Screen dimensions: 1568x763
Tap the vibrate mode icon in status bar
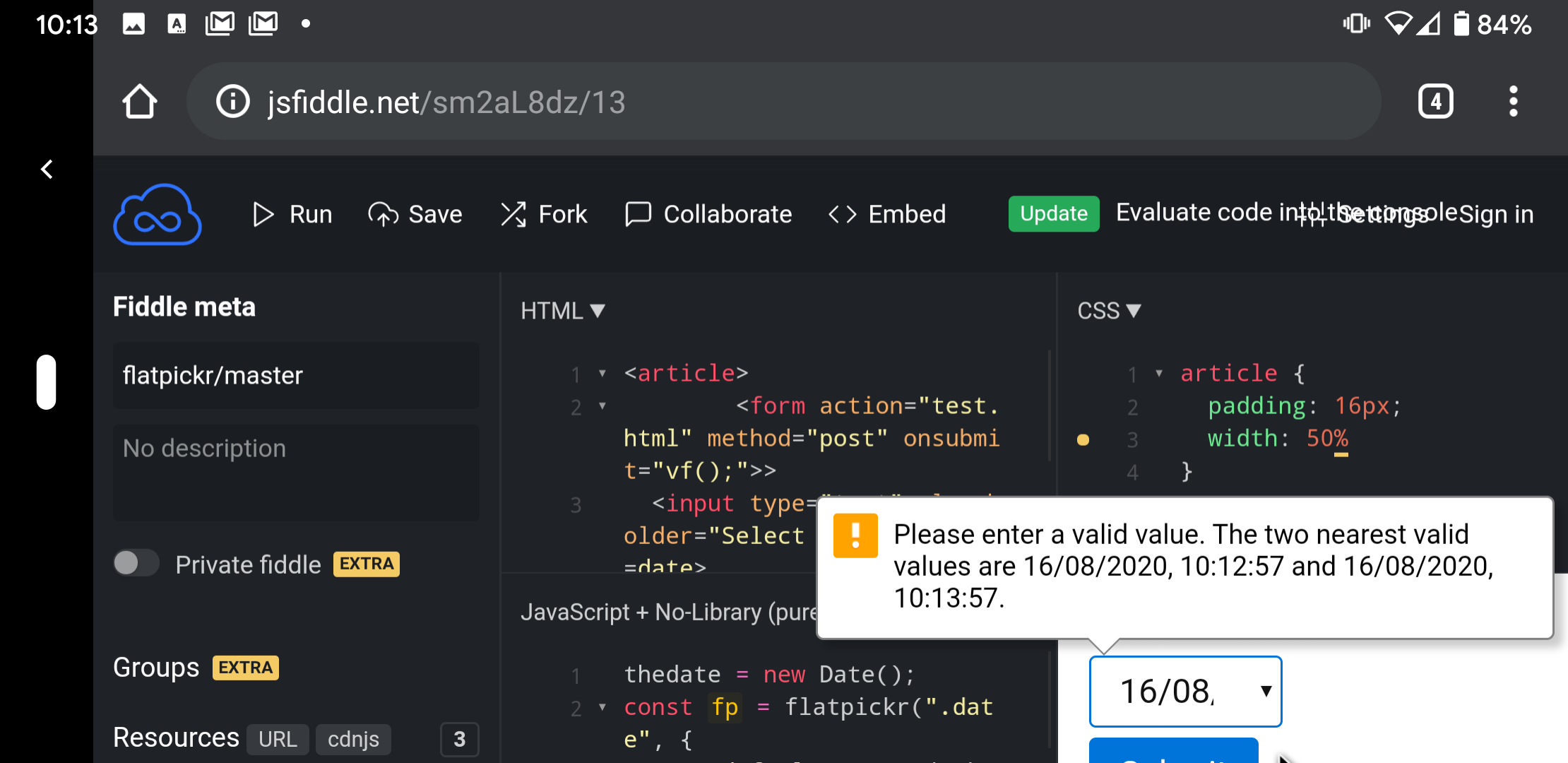(1356, 24)
